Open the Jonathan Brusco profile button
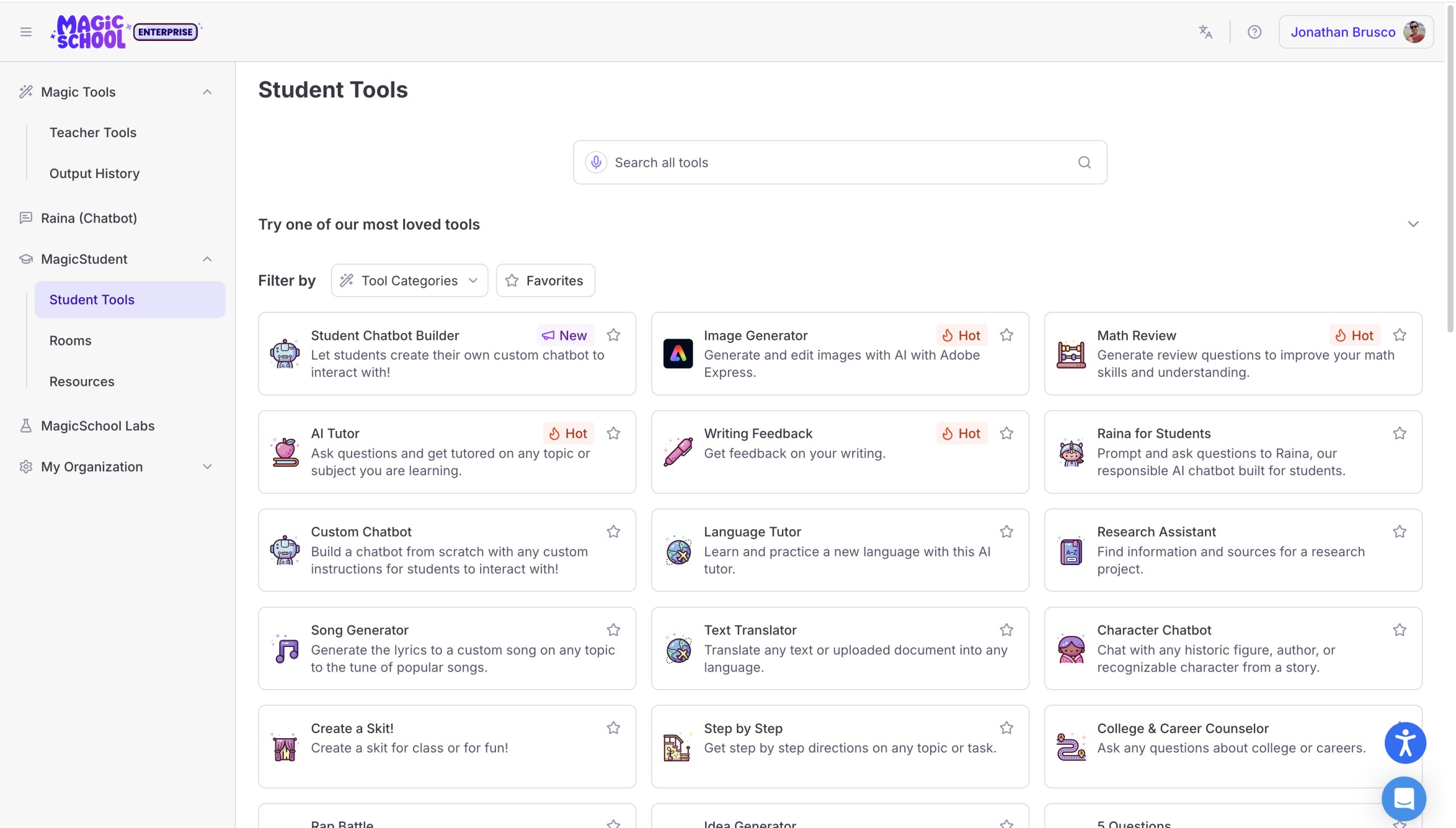Viewport: 1456px width, 828px height. (x=1355, y=32)
